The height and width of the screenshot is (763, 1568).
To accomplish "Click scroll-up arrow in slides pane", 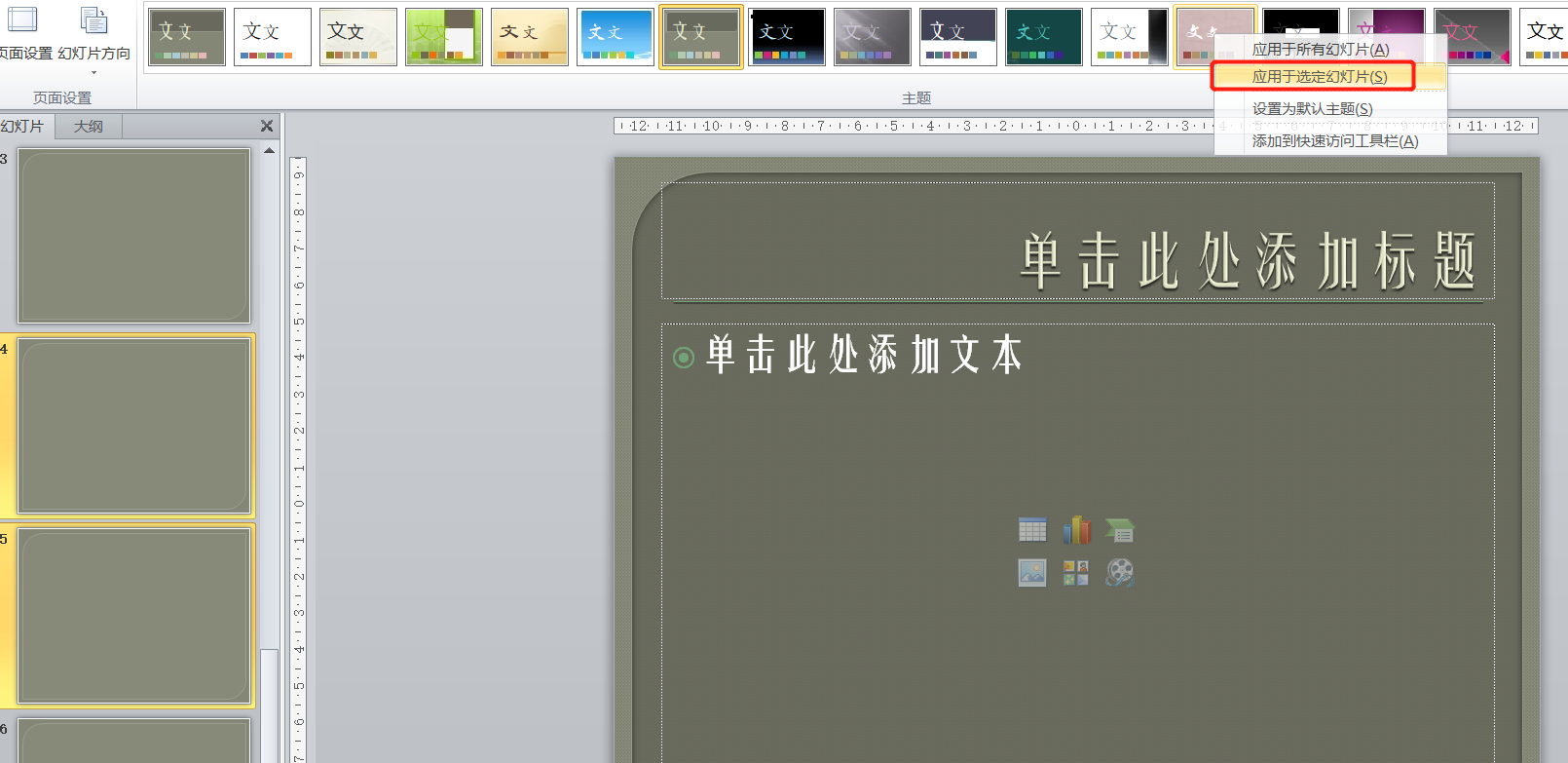I will [x=270, y=151].
